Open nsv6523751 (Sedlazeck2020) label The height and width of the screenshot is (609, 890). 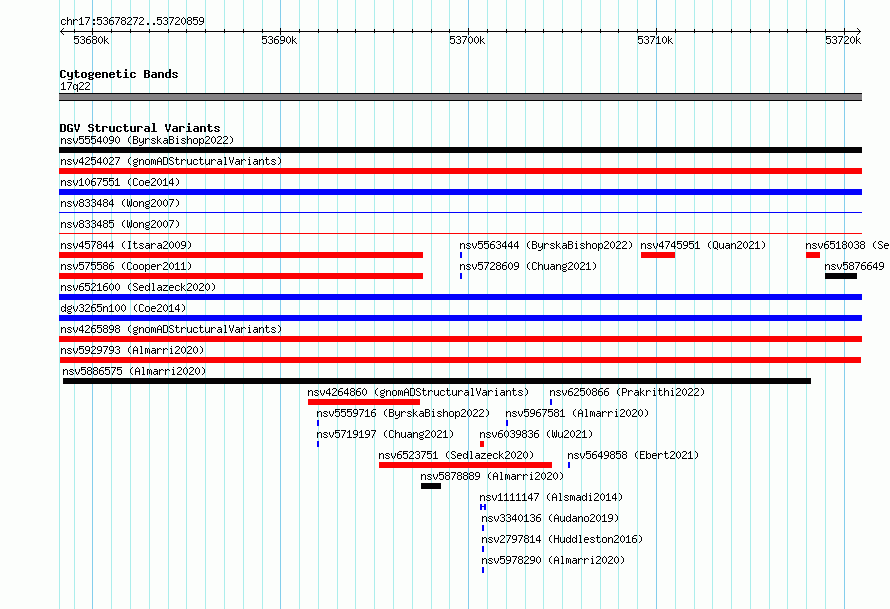[456, 455]
